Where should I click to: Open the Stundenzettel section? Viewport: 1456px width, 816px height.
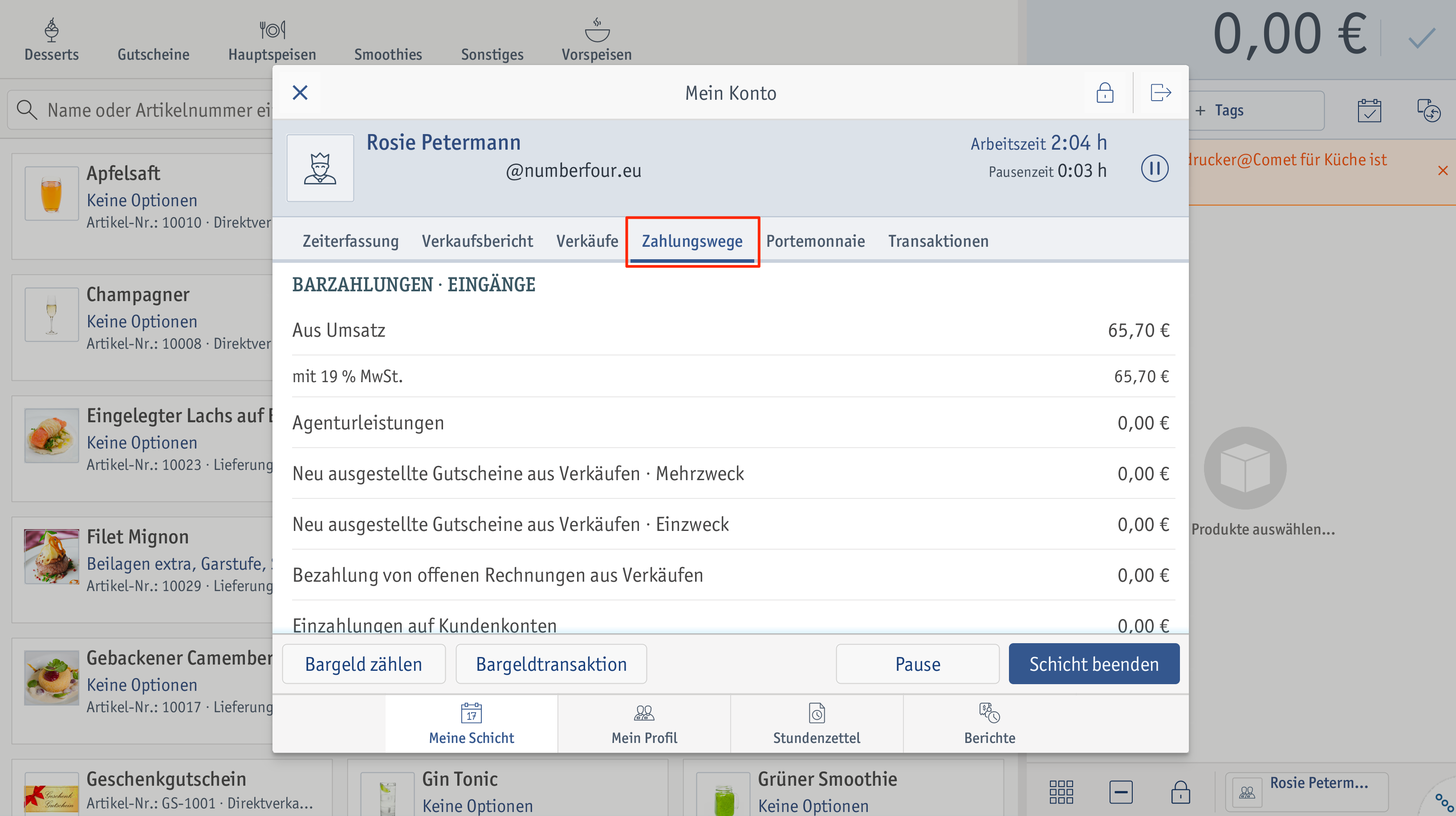tap(816, 724)
